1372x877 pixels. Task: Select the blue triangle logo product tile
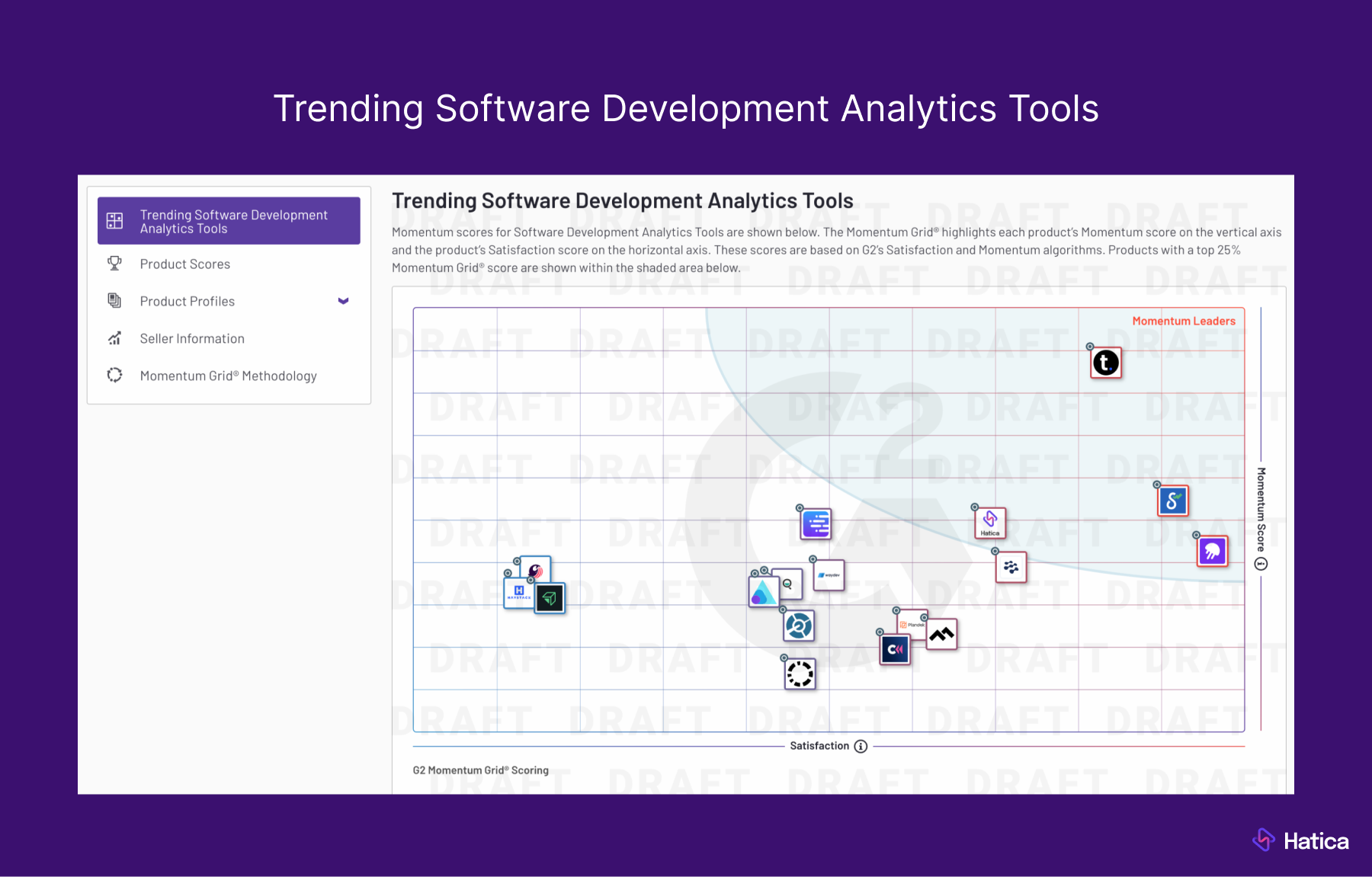pyautogui.click(x=763, y=592)
